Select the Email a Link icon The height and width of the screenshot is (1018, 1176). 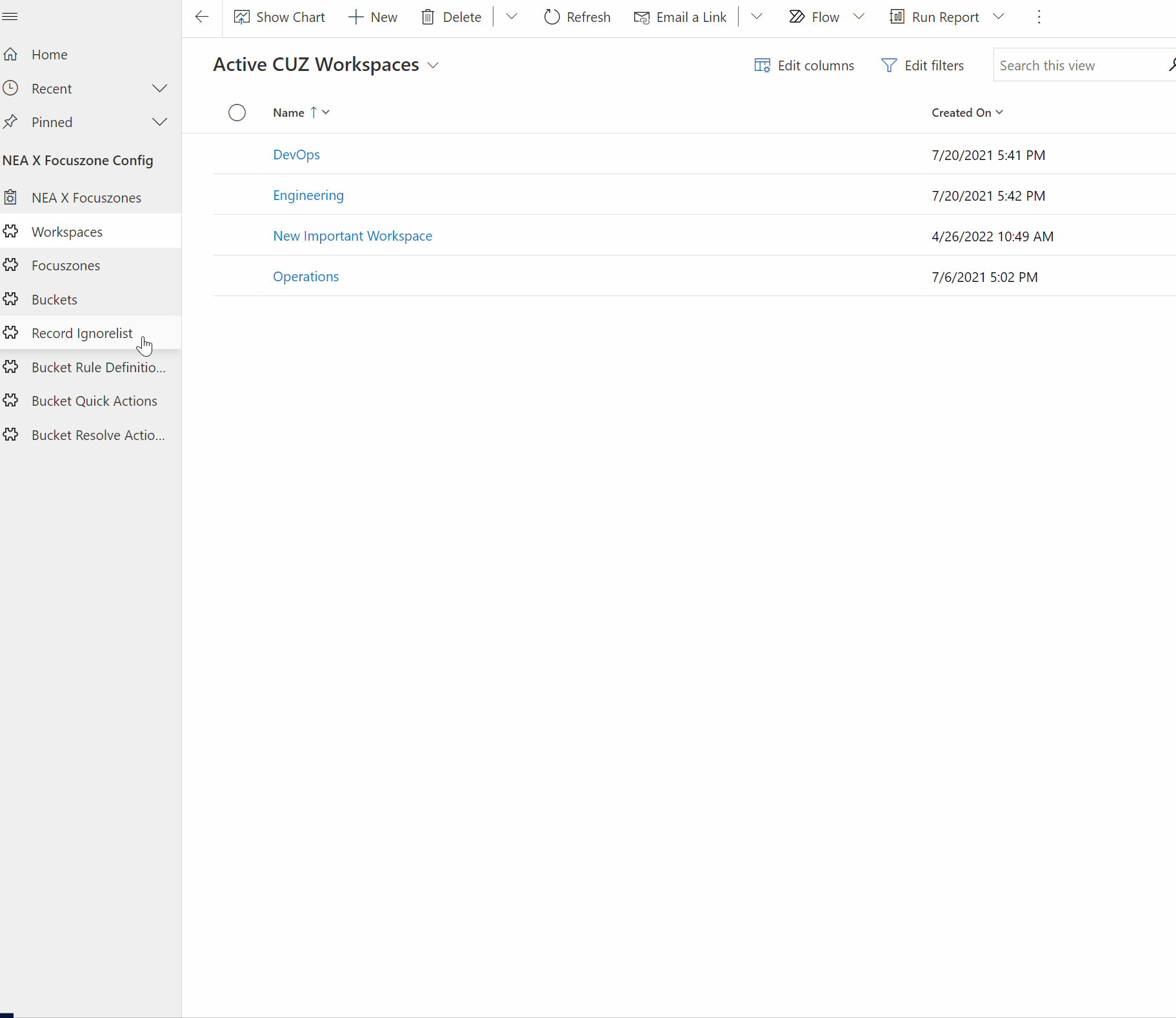[642, 17]
